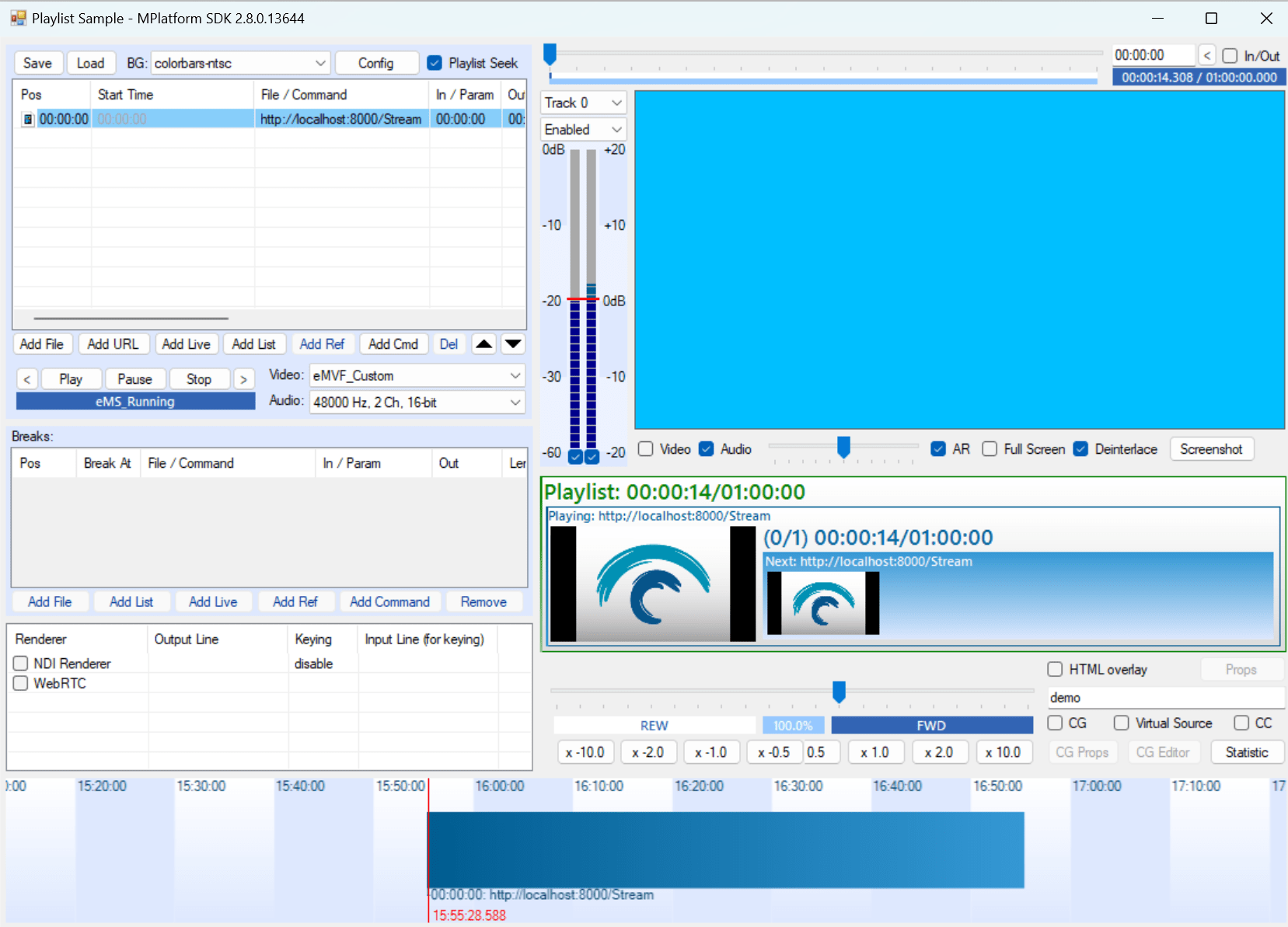The width and height of the screenshot is (1288, 927).
Task: Move the selected playlist item up
Action: pos(483,343)
